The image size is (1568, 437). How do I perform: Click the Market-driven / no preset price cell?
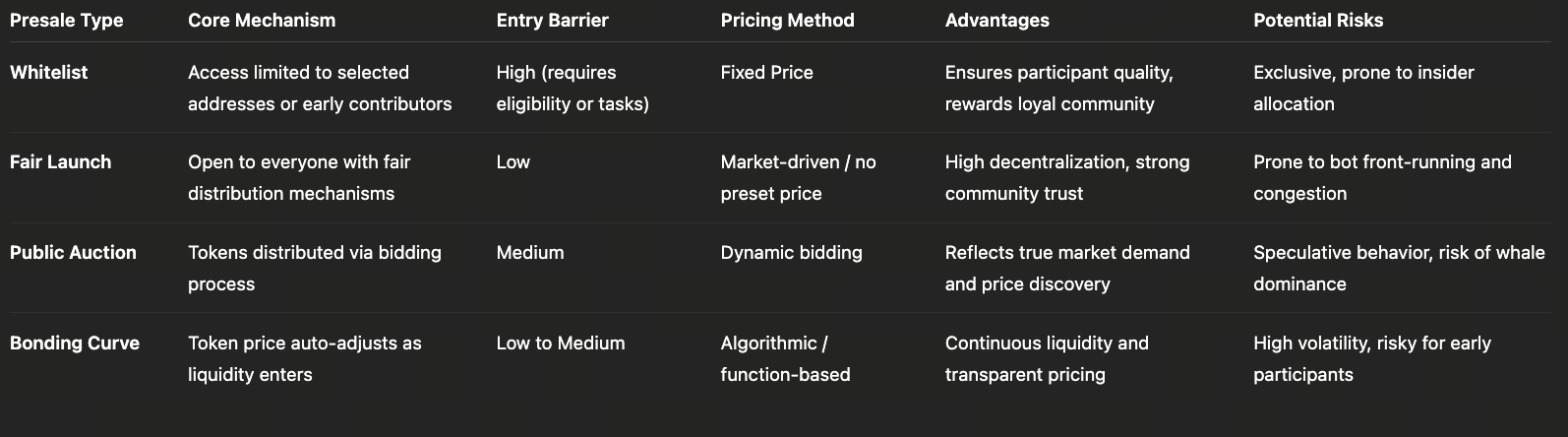[x=798, y=177]
